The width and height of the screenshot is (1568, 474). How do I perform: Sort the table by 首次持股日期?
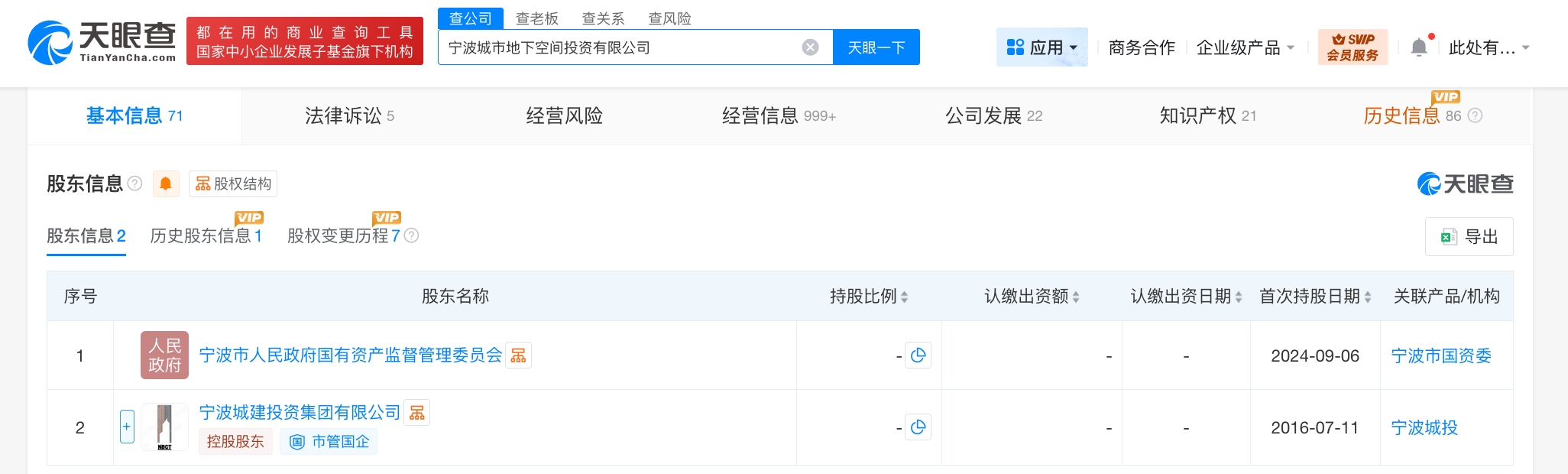click(x=1367, y=297)
